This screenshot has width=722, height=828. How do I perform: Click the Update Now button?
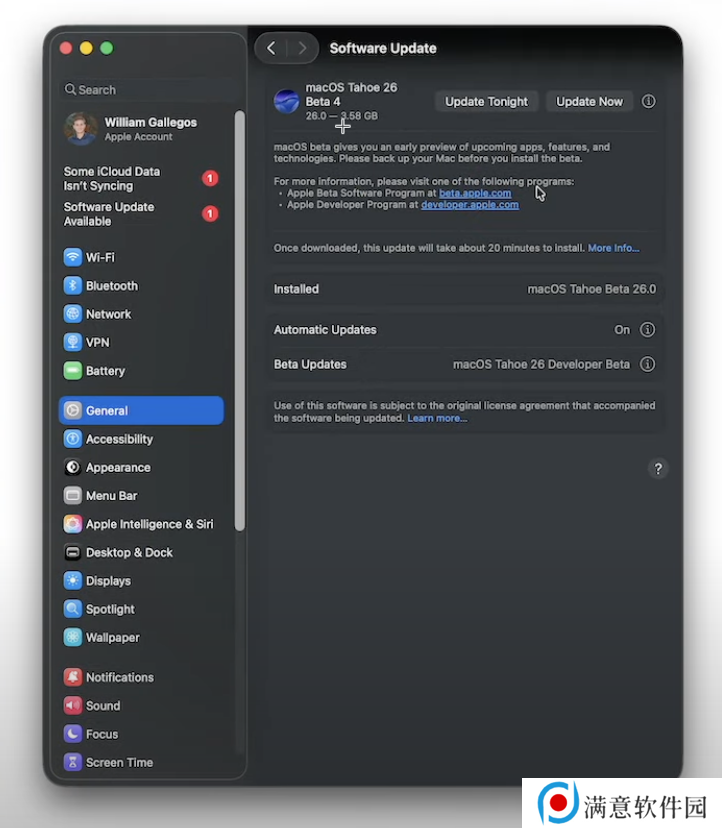(589, 101)
